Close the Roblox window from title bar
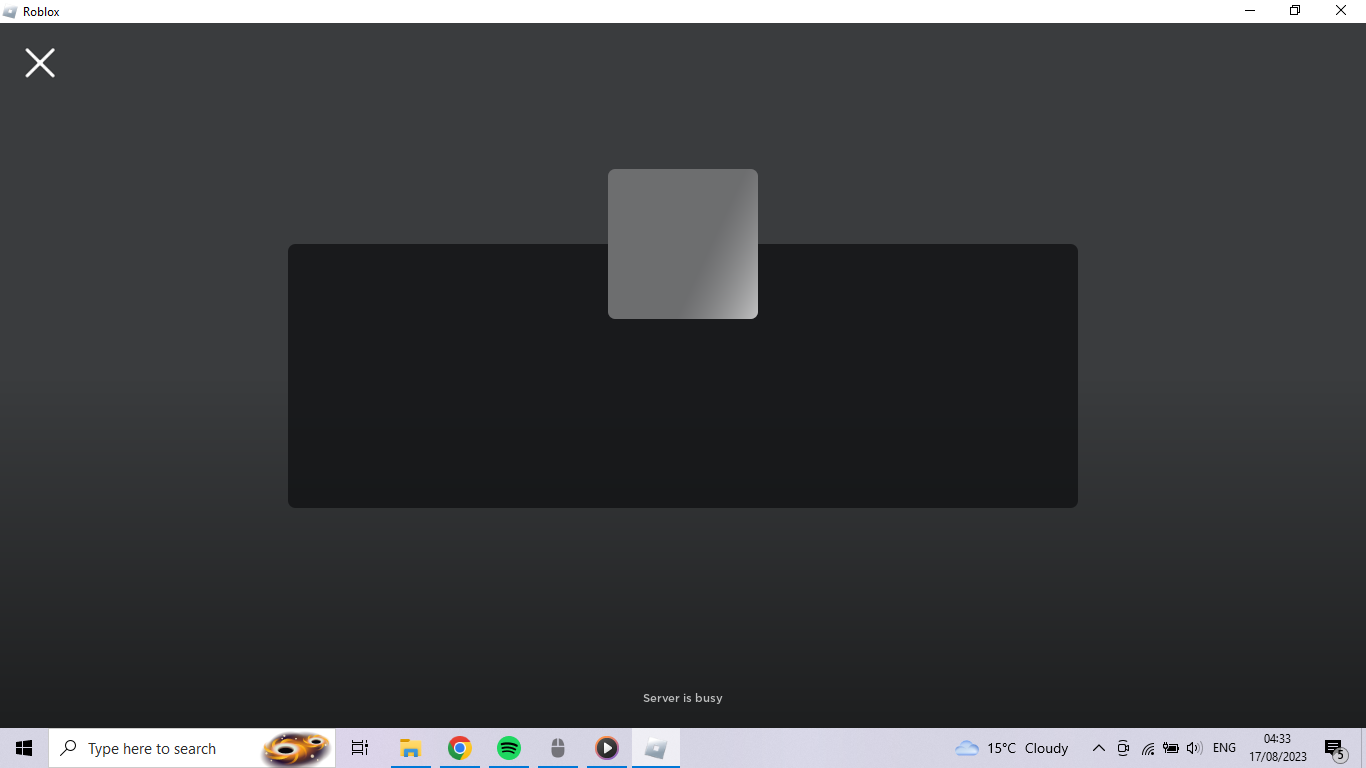The width and height of the screenshot is (1366, 768). click(x=1341, y=11)
